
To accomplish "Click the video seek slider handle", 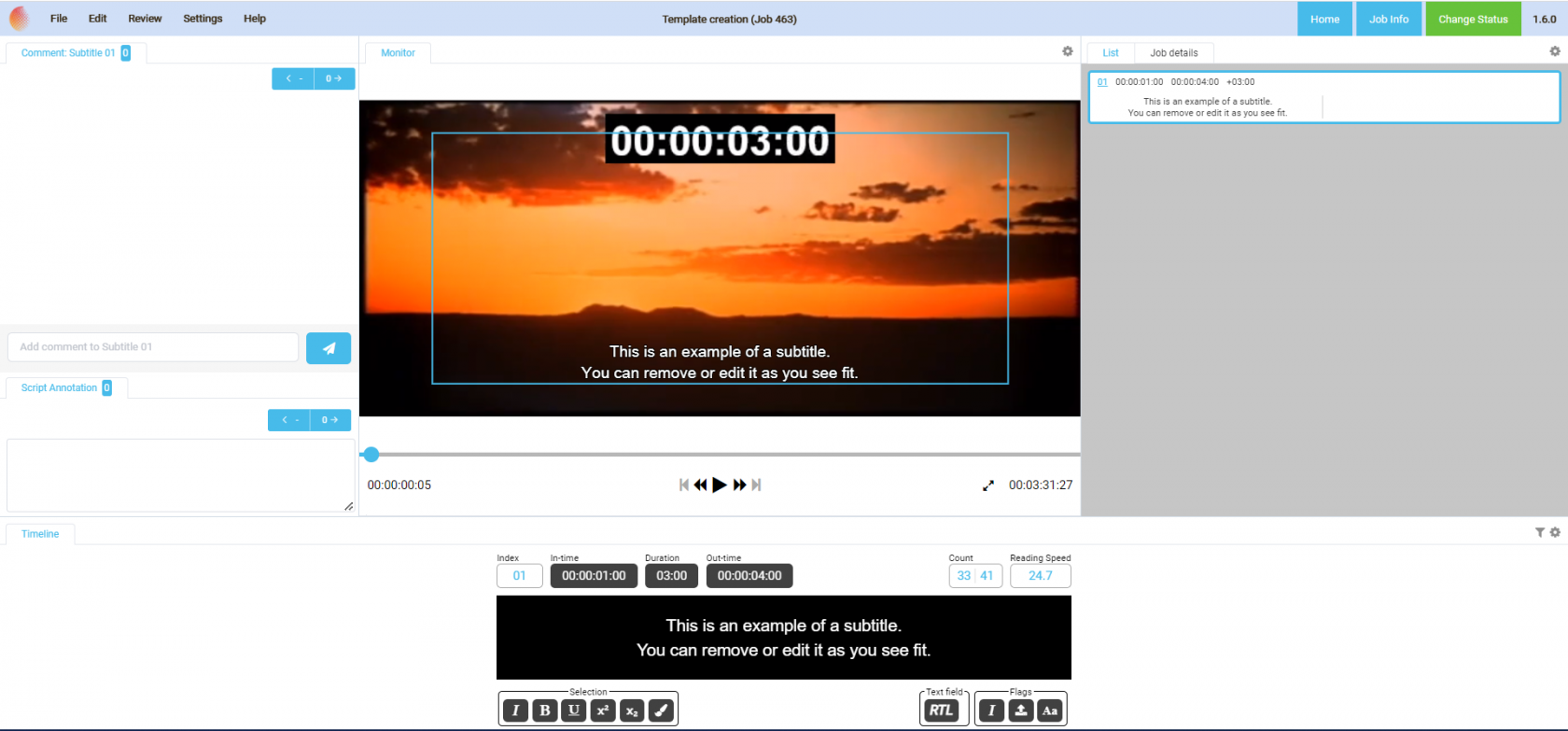I will [x=371, y=455].
